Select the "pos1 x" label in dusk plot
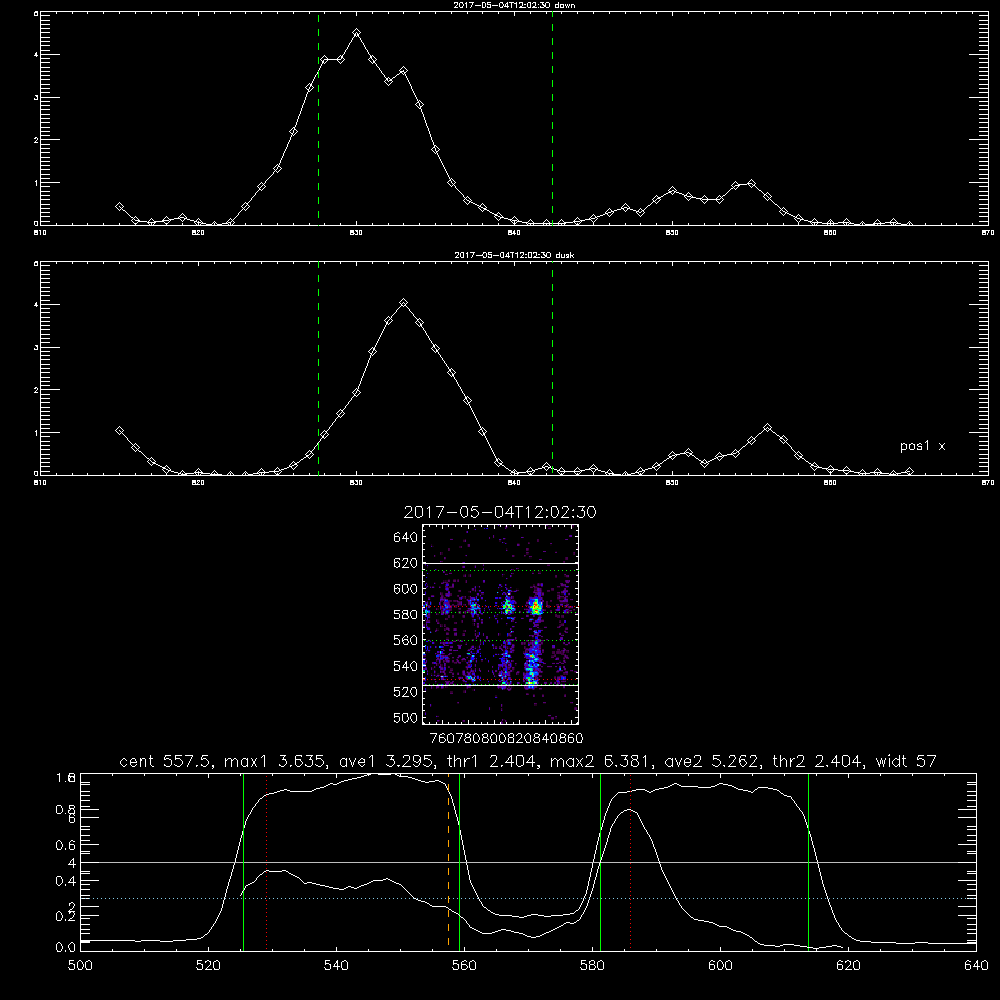1000x1000 pixels. coord(922,446)
